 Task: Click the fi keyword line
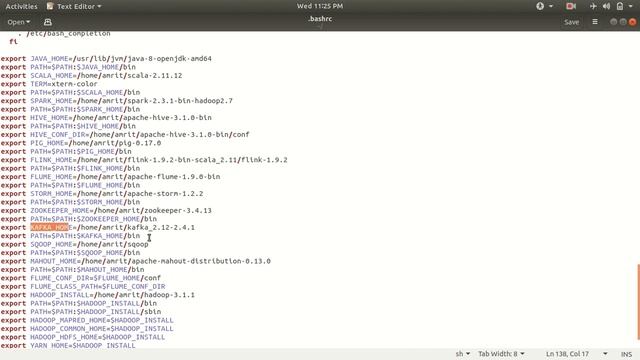pyautogui.click(x=13, y=42)
